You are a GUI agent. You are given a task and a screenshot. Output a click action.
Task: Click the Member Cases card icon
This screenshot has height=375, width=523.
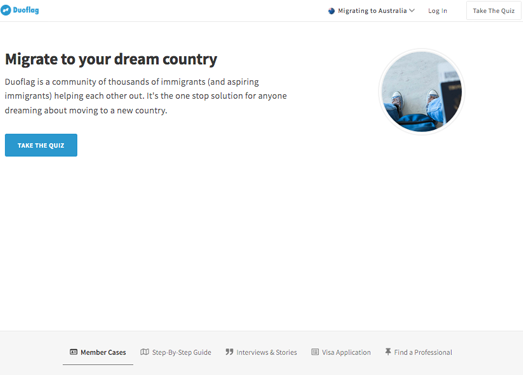[73, 352]
